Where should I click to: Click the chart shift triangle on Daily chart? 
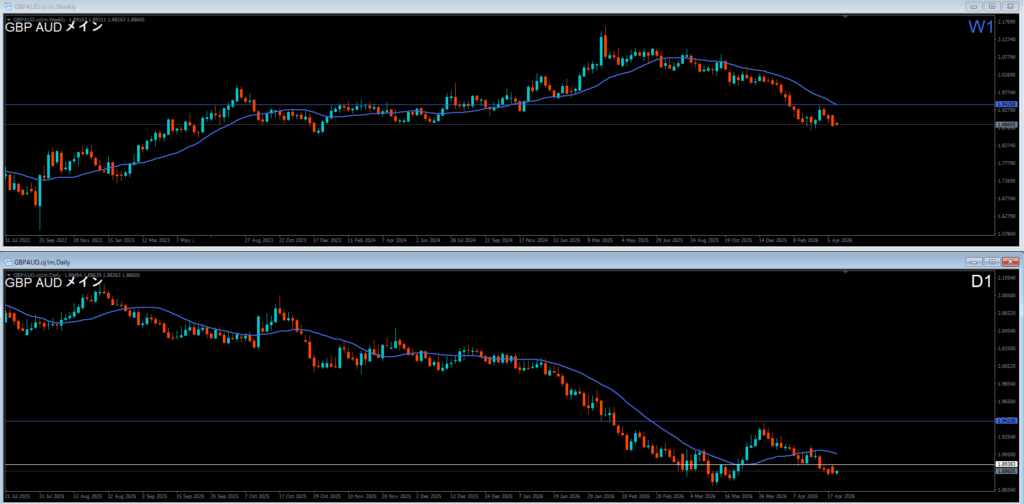(846, 272)
